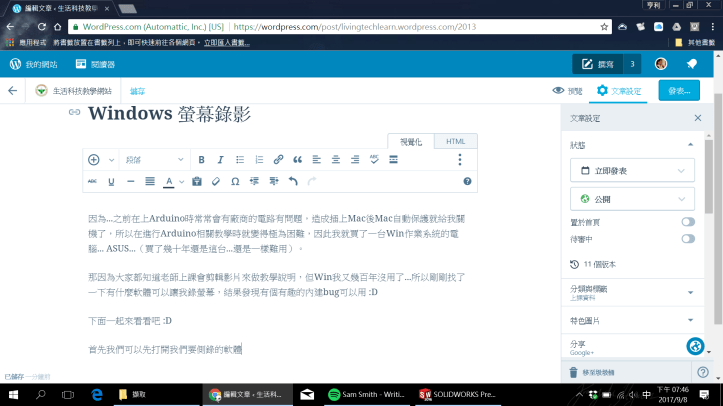Open the special character (Ω) picker

tap(235, 182)
